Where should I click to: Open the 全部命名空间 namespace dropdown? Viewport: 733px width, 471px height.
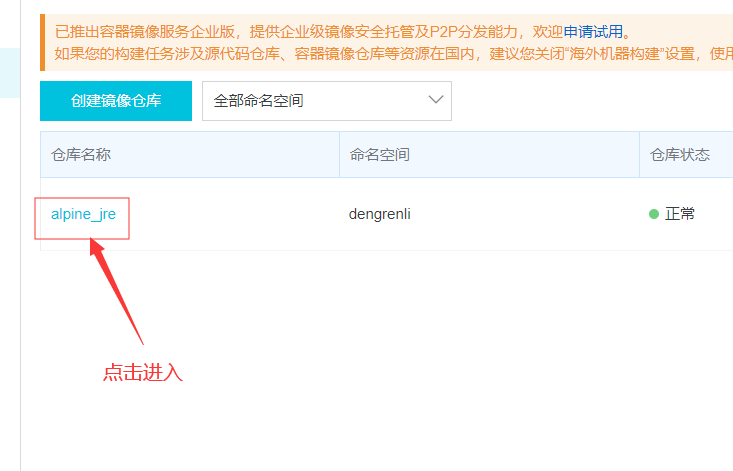pyautogui.click(x=327, y=101)
